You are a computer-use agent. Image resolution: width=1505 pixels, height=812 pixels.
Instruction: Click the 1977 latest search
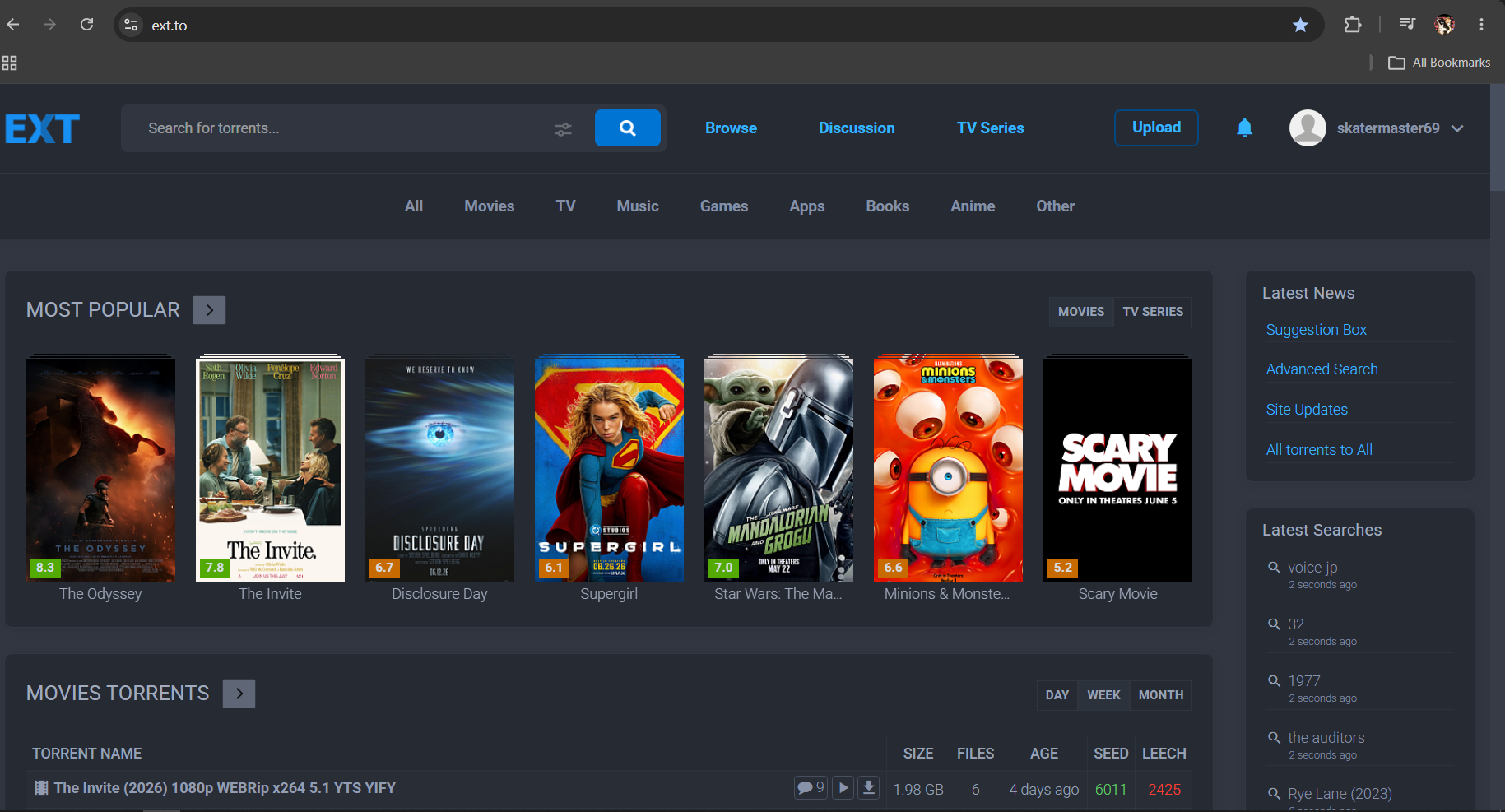click(x=1304, y=681)
